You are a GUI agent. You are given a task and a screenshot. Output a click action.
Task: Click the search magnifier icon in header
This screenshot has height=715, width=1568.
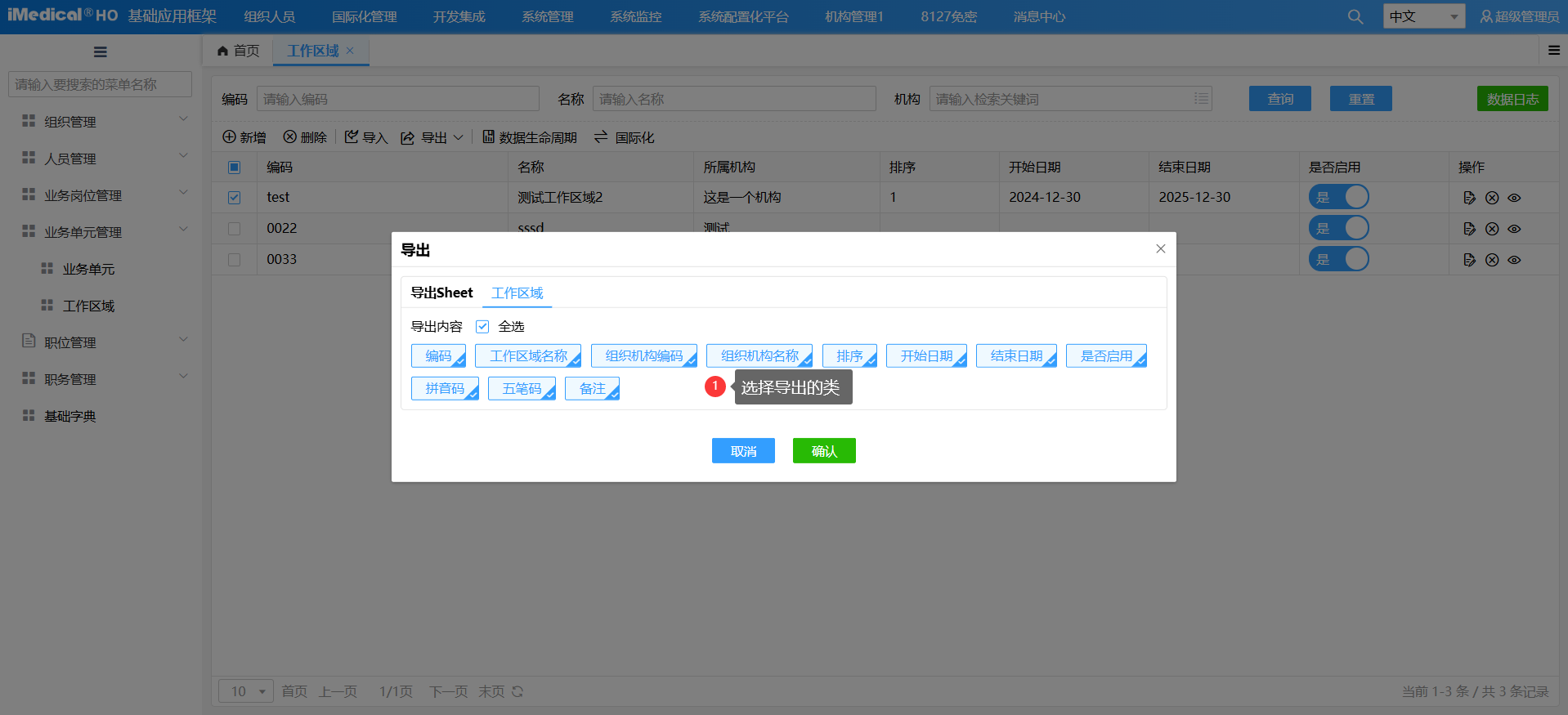tap(1355, 17)
